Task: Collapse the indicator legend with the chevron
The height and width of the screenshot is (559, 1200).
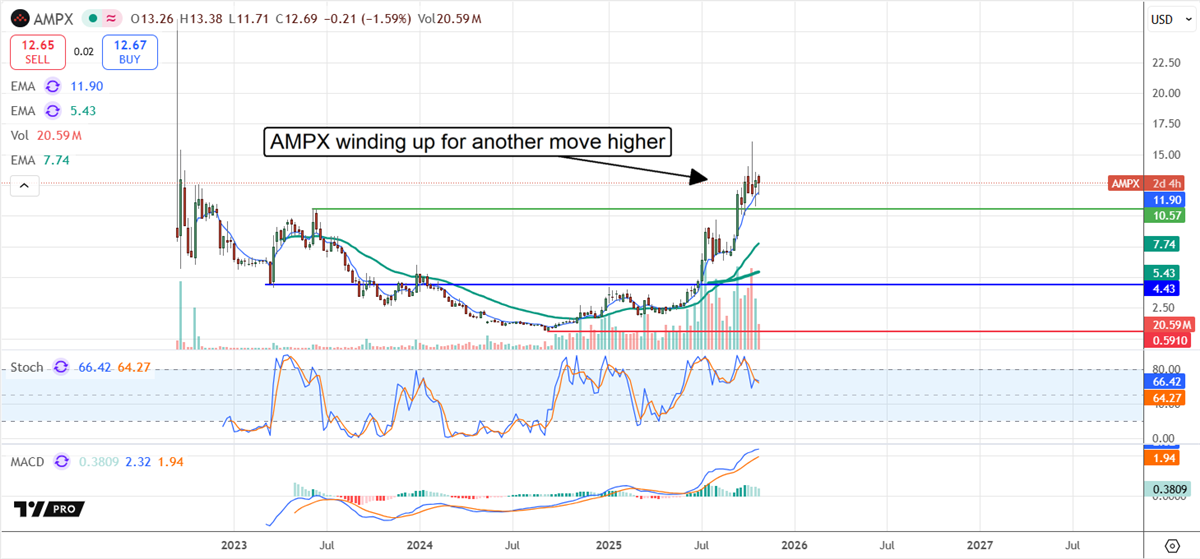Action: [22, 185]
